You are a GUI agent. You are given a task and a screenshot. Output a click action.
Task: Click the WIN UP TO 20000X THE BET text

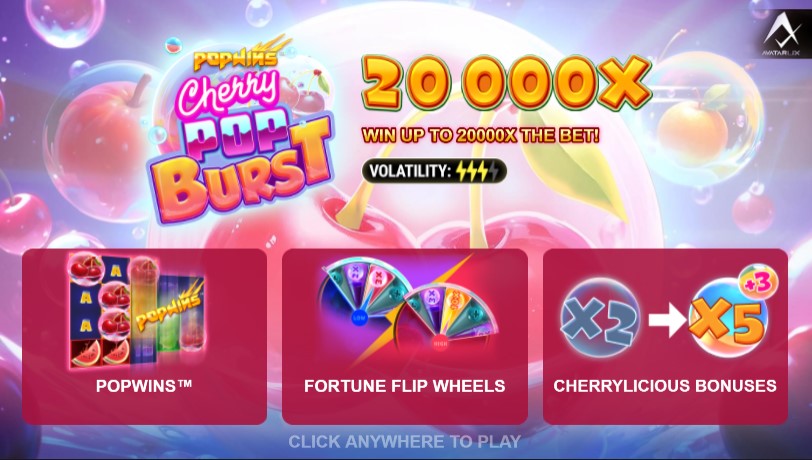pos(481,136)
